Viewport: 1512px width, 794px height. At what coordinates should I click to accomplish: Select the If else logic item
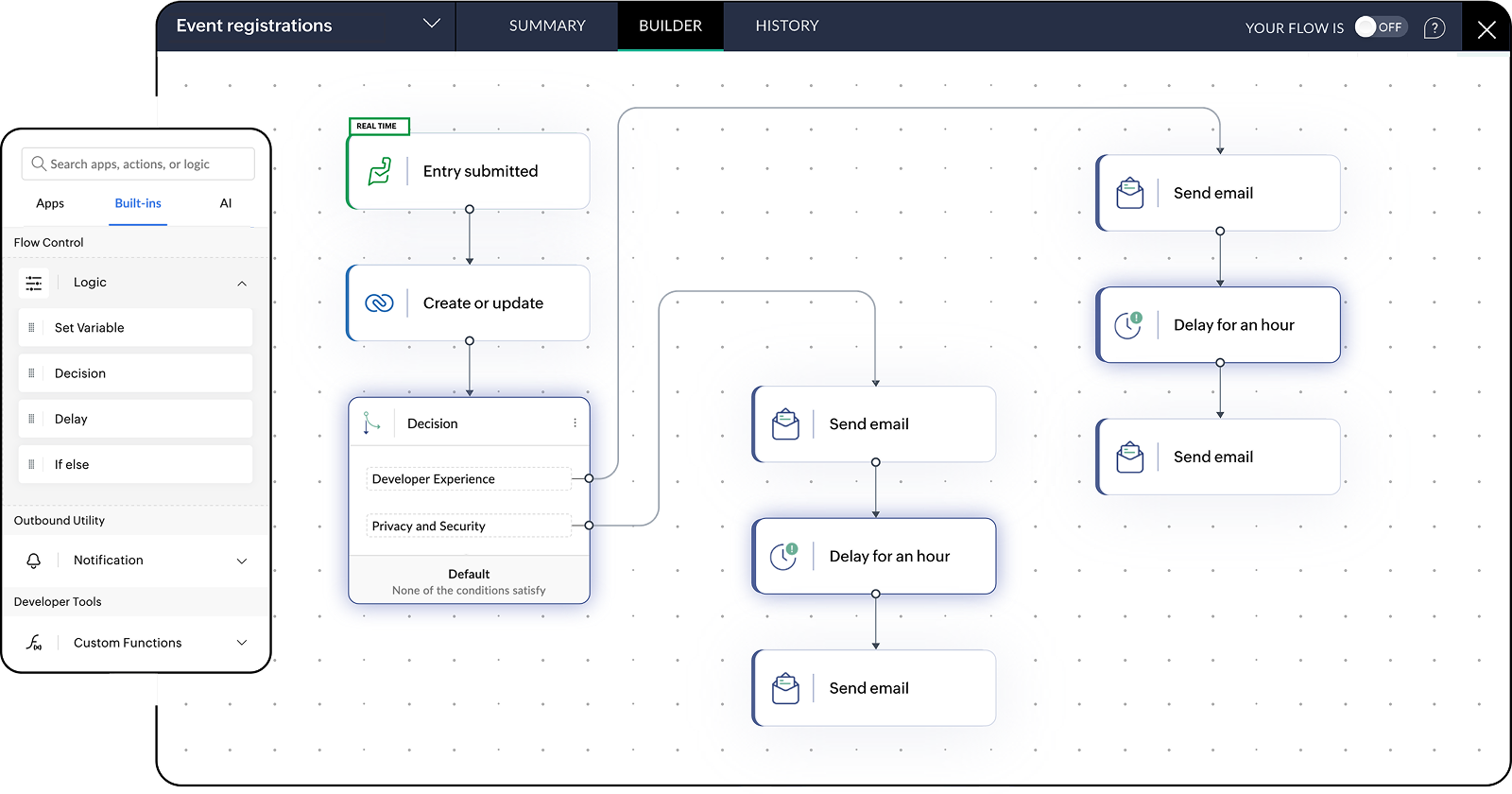[135, 464]
